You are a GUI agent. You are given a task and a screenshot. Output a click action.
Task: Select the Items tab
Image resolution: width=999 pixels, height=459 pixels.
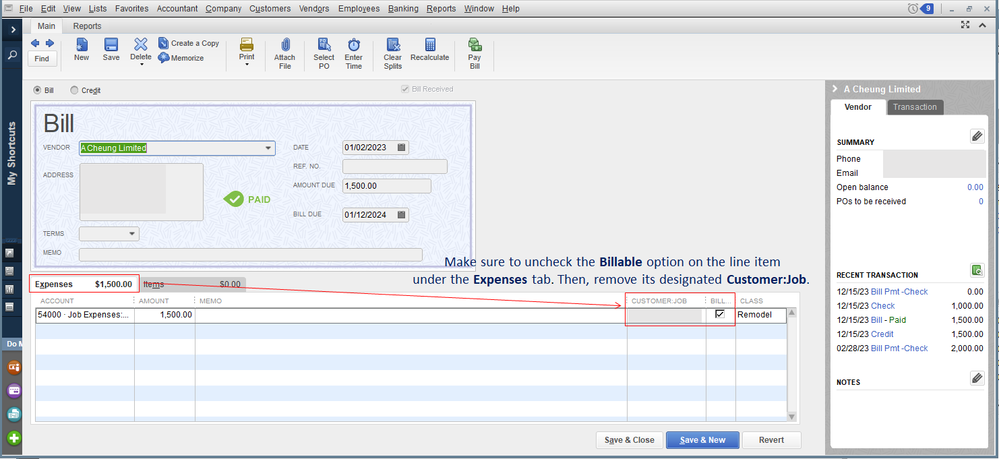(192, 284)
